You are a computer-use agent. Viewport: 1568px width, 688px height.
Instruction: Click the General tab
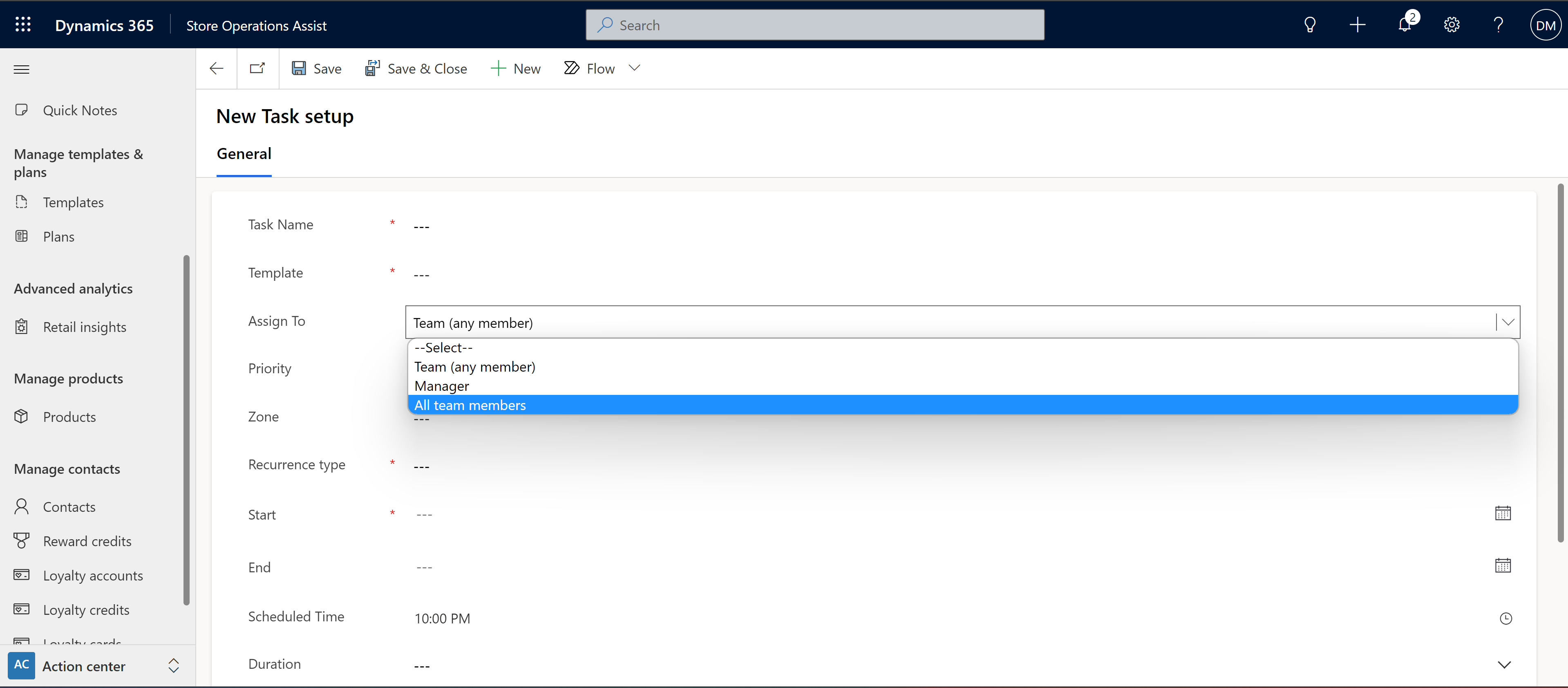[244, 153]
